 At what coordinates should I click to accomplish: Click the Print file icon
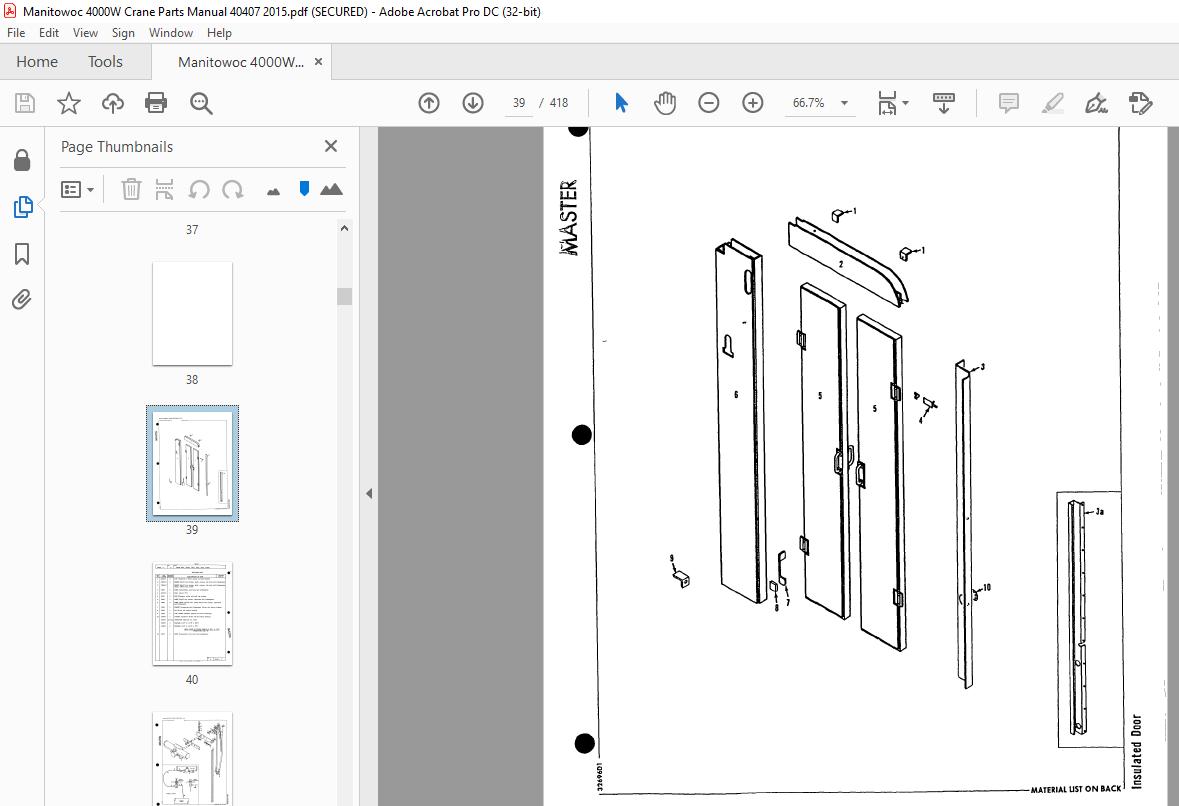pyautogui.click(x=156, y=103)
